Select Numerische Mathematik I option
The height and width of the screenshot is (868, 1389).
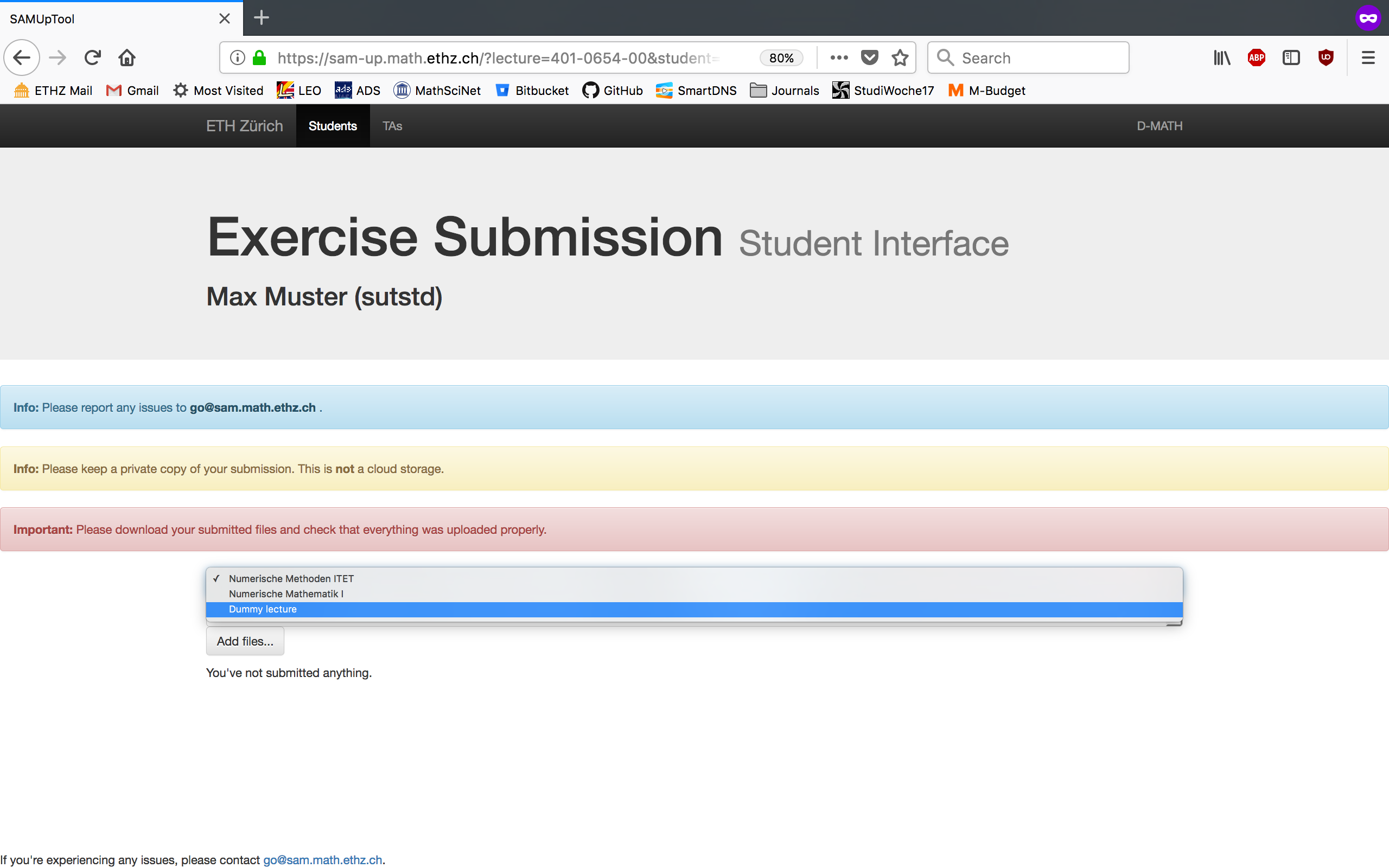click(694, 593)
